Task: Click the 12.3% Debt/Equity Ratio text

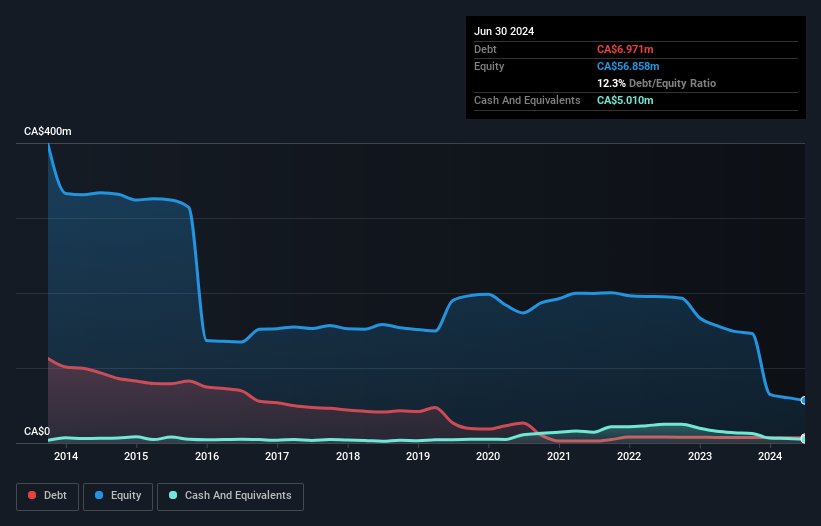Action: pos(657,83)
